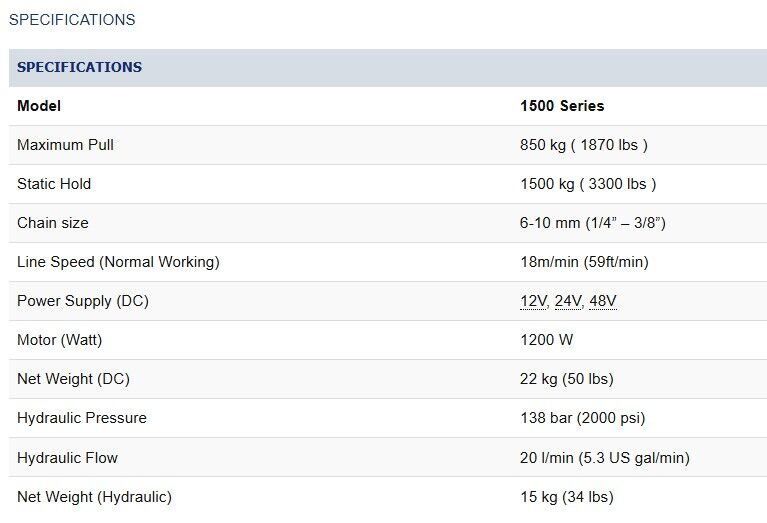Viewport: 767px width, 523px height.
Task: Click the 48V power supply link
Action: [x=603, y=301]
